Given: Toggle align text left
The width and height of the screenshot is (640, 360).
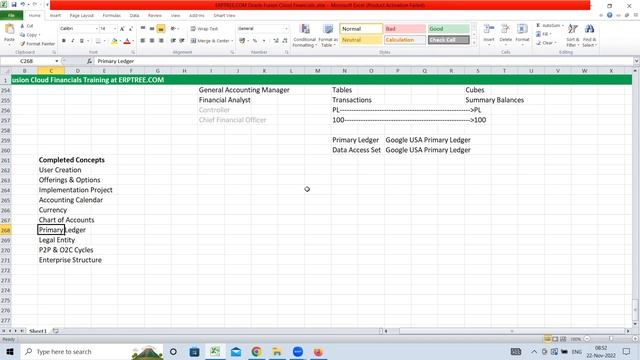Looking at the screenshot, I should click(143, 40).
